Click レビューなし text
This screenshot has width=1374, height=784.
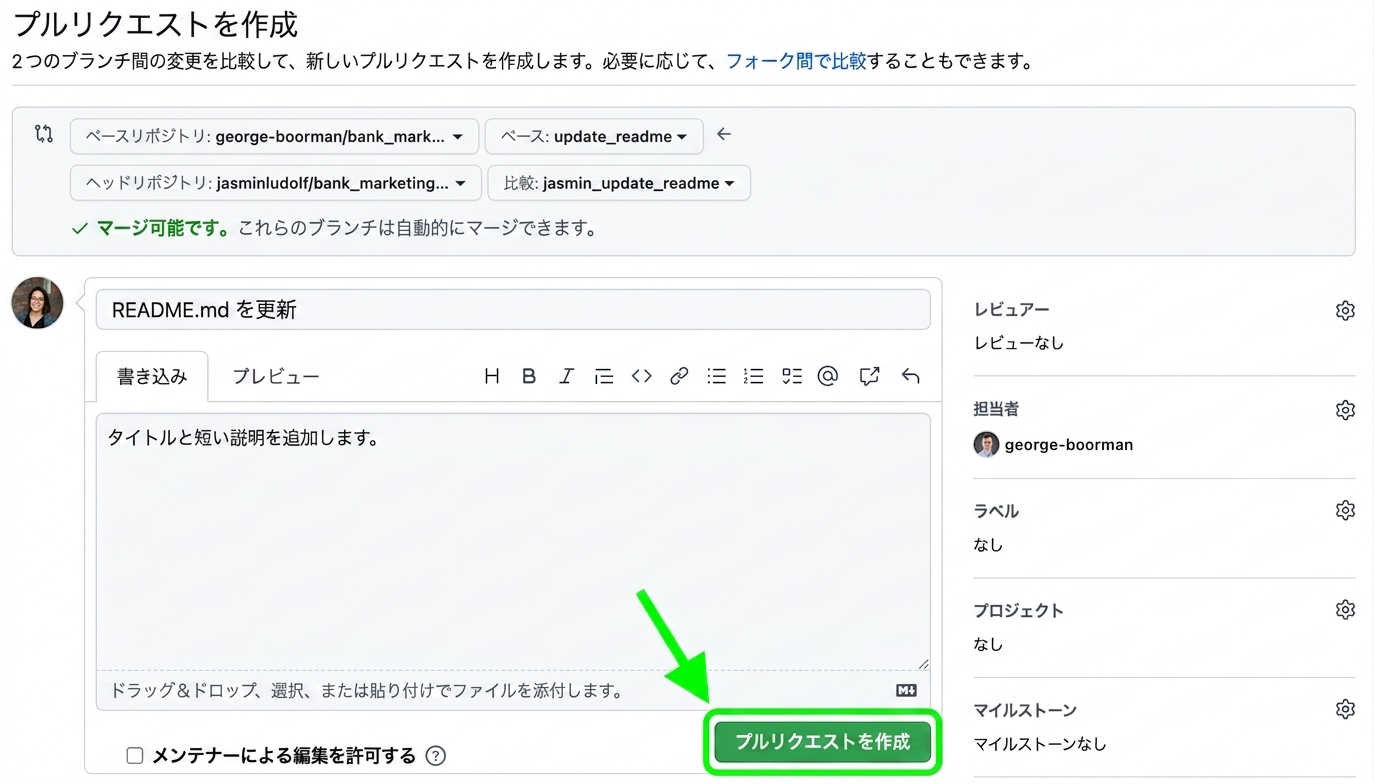tap(1019, 343)
